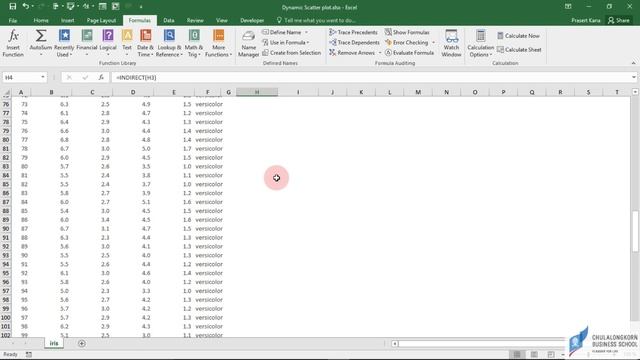Switch to the Page Layout tab

click(101, 20)
